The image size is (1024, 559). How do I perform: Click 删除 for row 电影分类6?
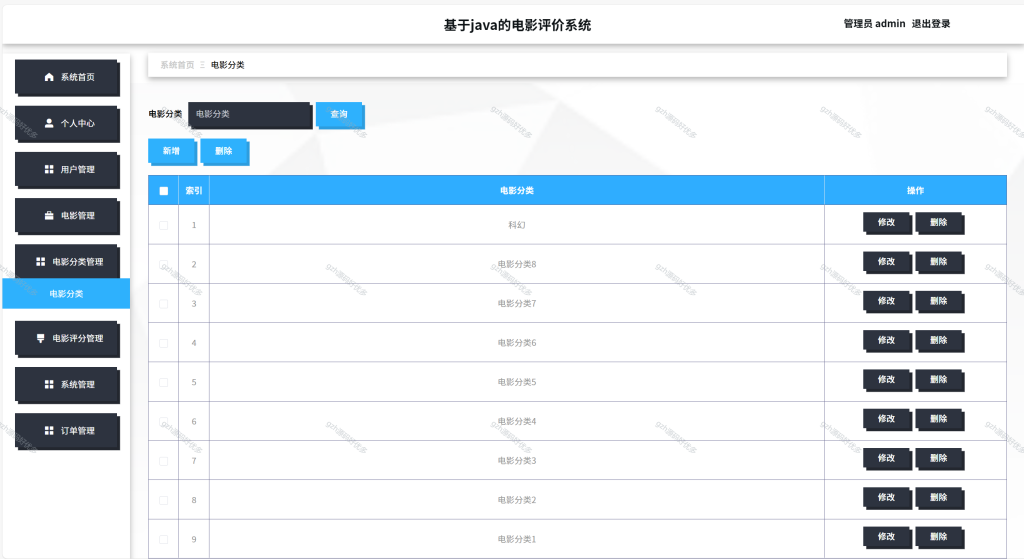(939, 340)
